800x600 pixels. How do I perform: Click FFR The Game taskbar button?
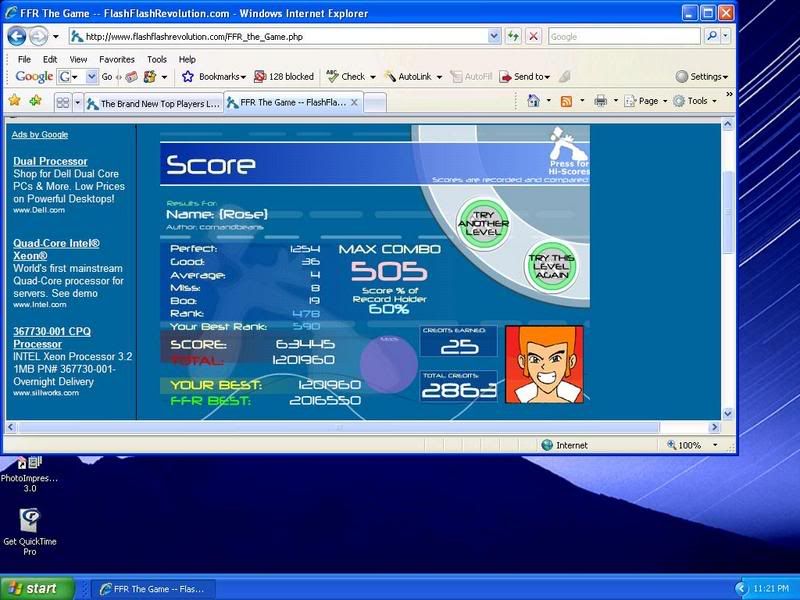[x=153, y=589]
